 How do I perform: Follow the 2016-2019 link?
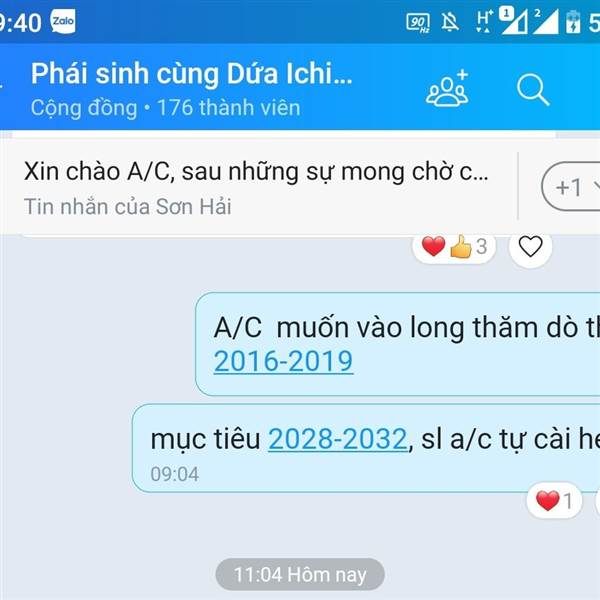pyautogui.click(x=283, y=361)
